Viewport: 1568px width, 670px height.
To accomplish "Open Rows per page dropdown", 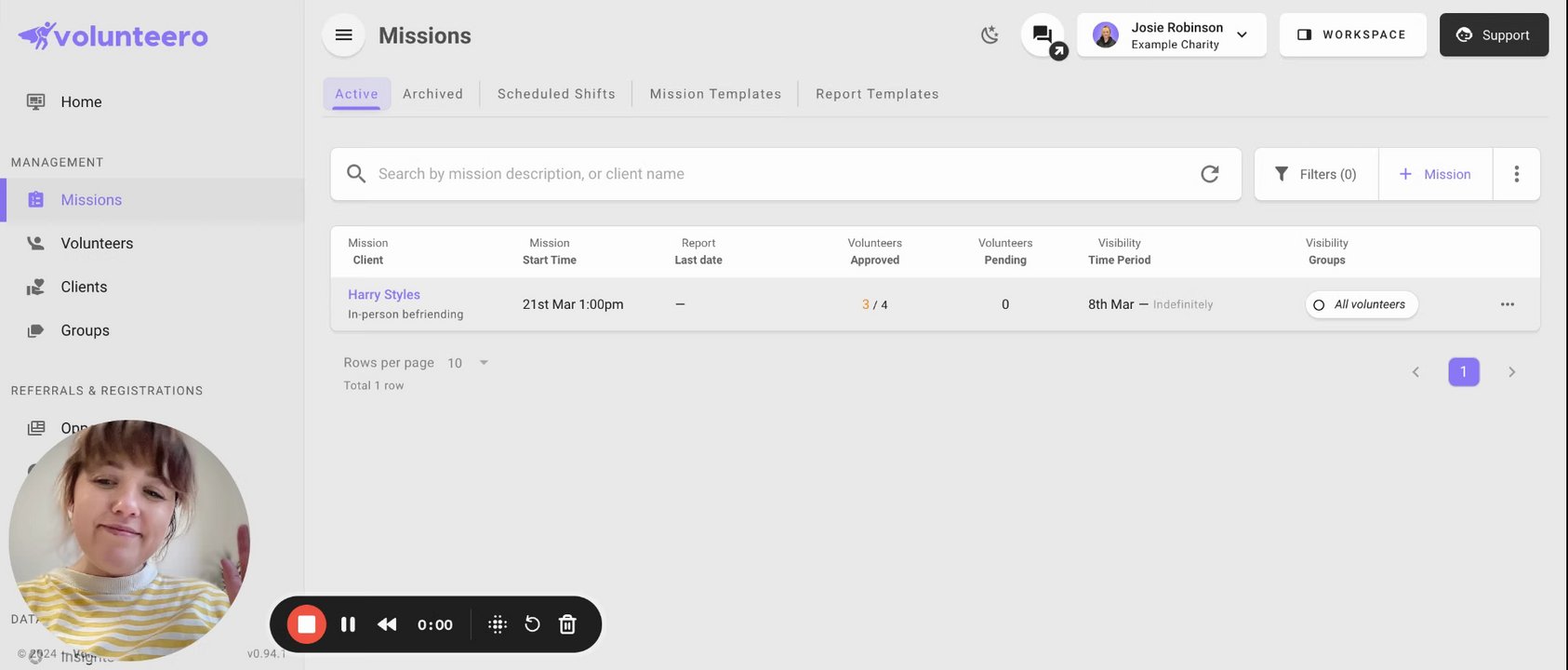I will 468,363.
